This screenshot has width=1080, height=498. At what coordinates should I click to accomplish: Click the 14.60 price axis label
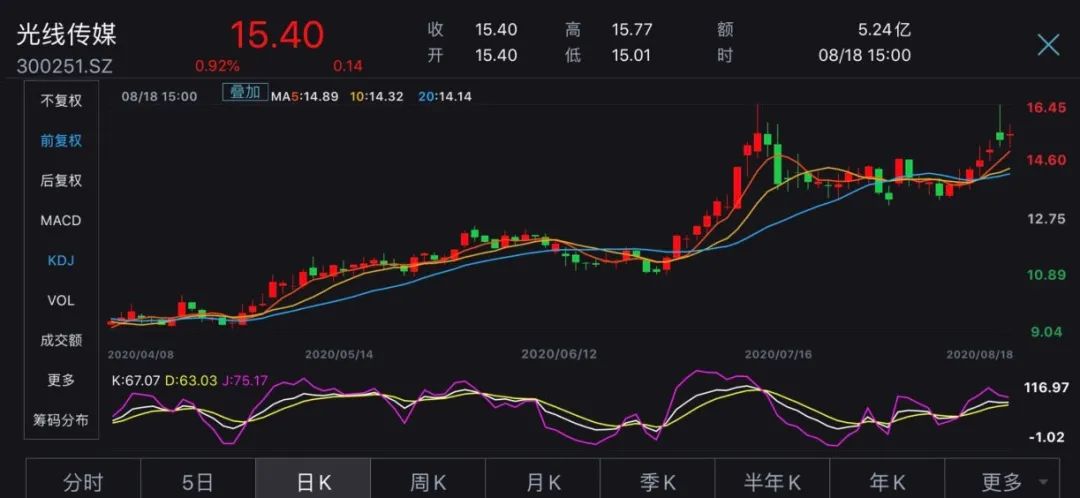(1048, 160)
